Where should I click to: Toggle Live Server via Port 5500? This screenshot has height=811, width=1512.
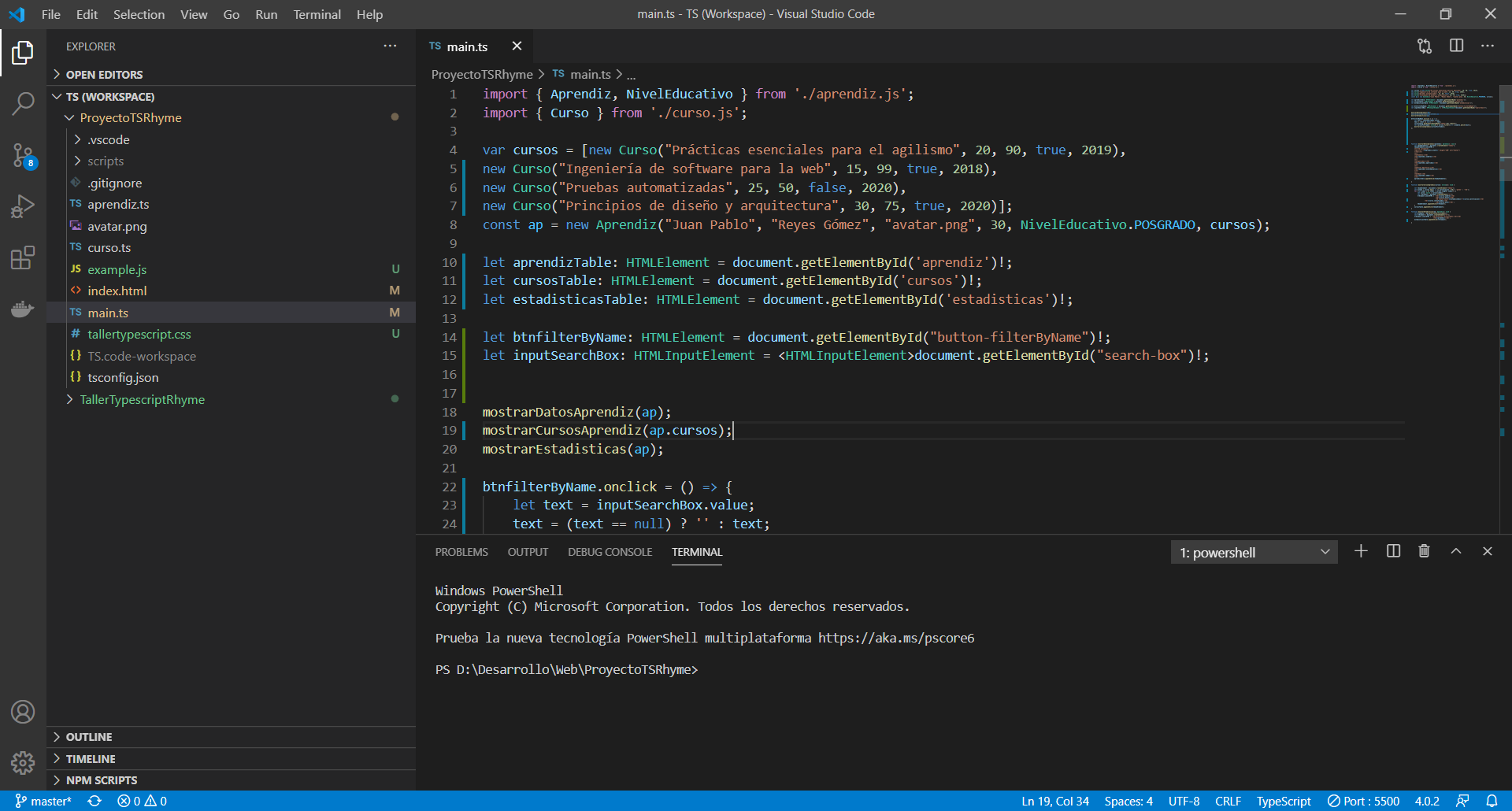pos(1363,801)
